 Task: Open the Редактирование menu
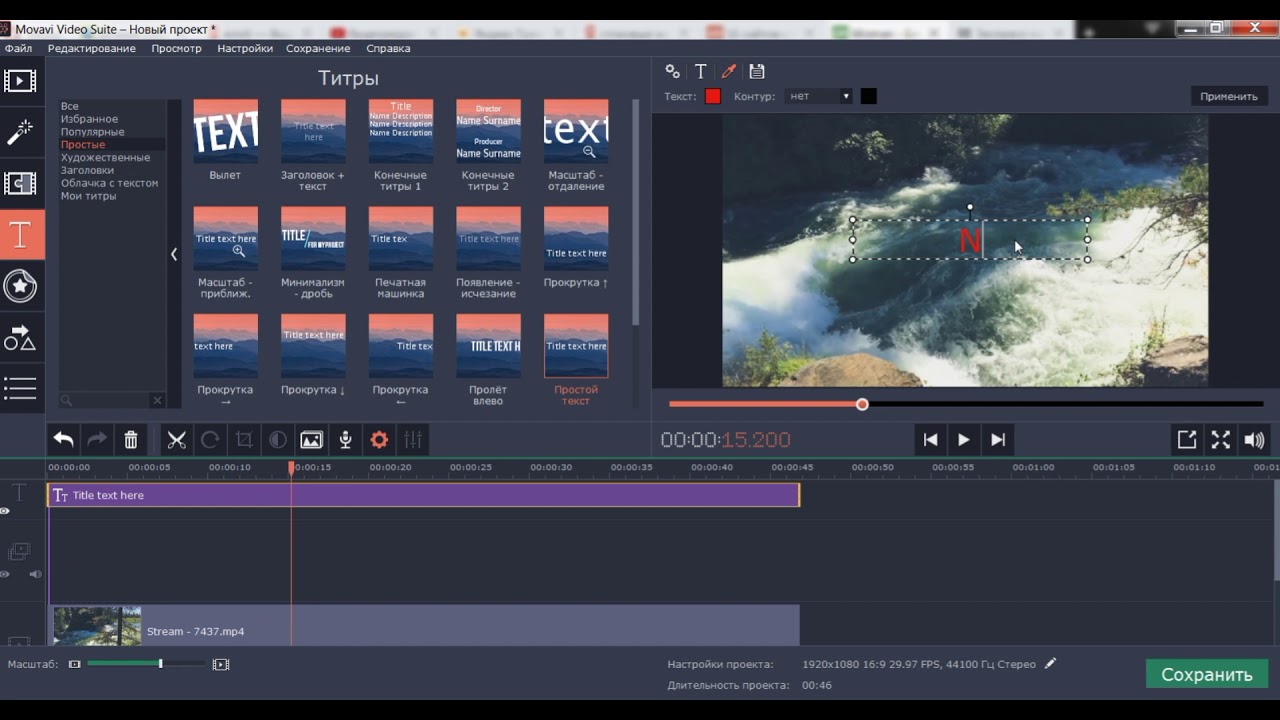[92, 48]
